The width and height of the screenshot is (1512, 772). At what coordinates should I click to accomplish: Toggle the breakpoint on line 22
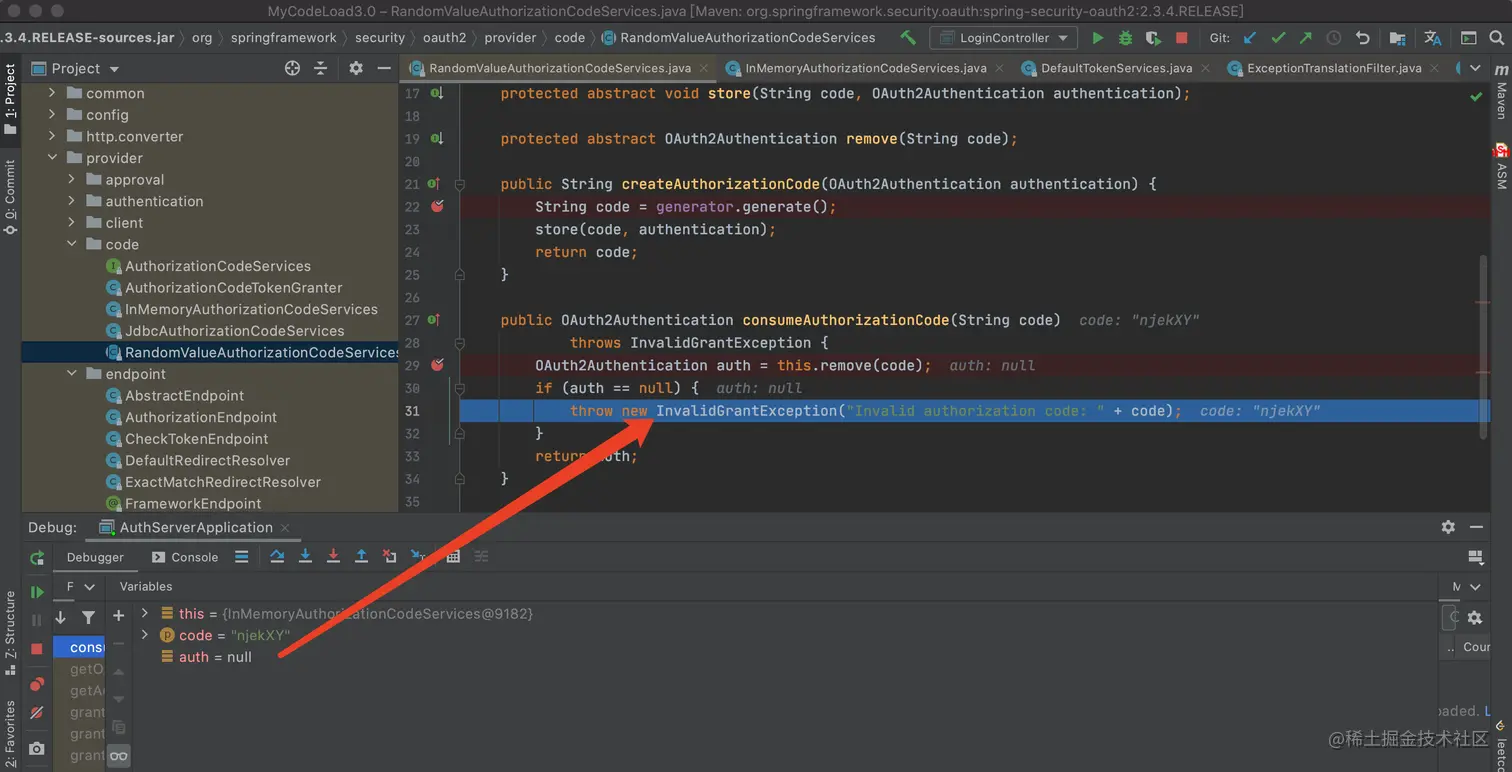point(437,206)
